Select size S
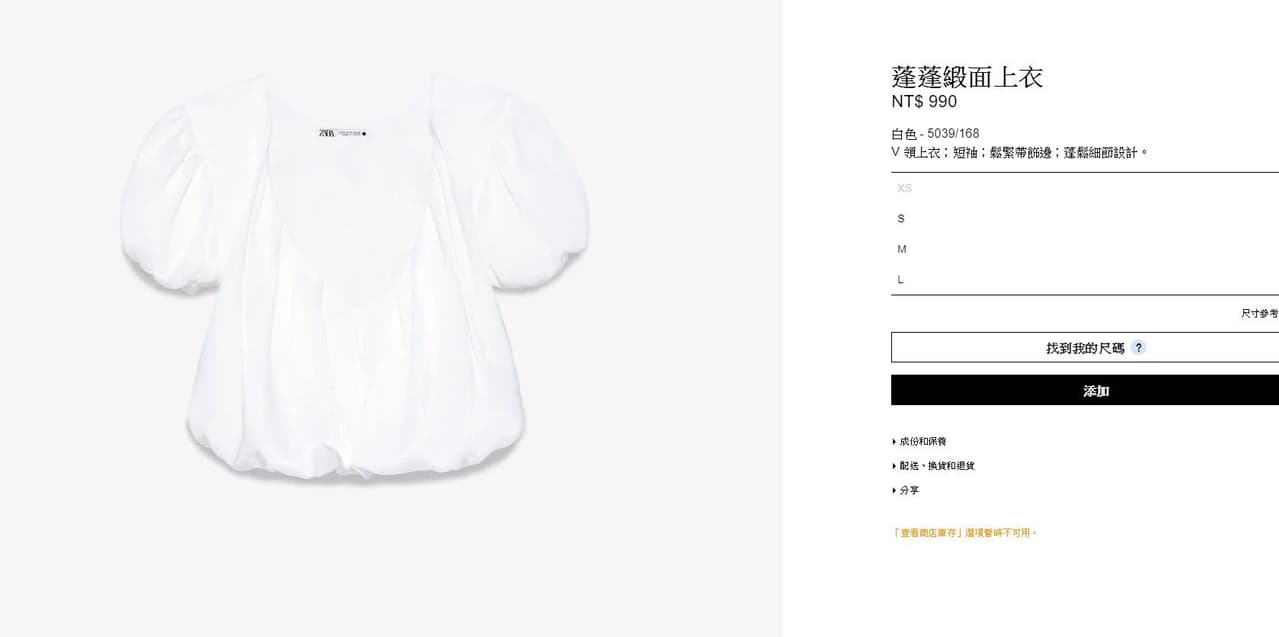Image resolution: width=1279 pixels, height=637 pixels. point(1085,219)
